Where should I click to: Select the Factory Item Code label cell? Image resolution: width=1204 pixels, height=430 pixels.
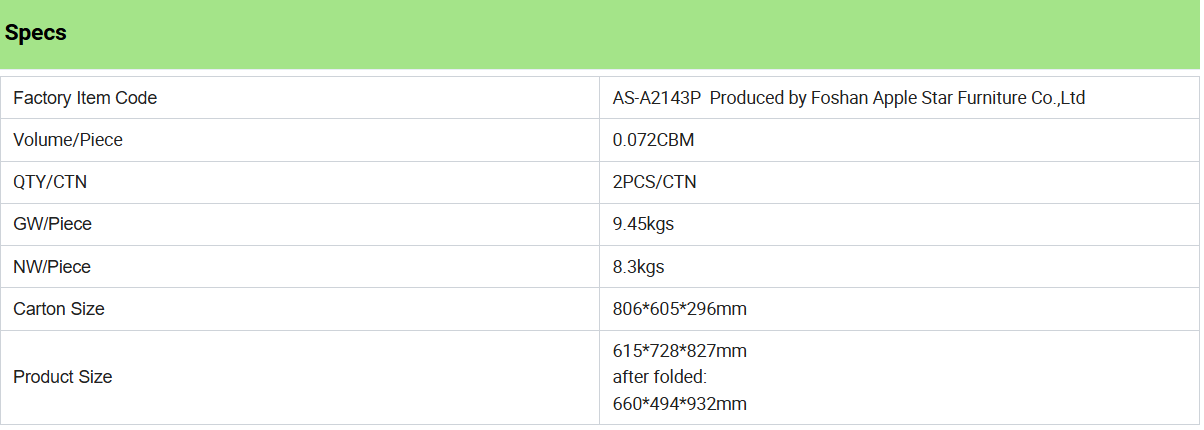coord(300,98)
